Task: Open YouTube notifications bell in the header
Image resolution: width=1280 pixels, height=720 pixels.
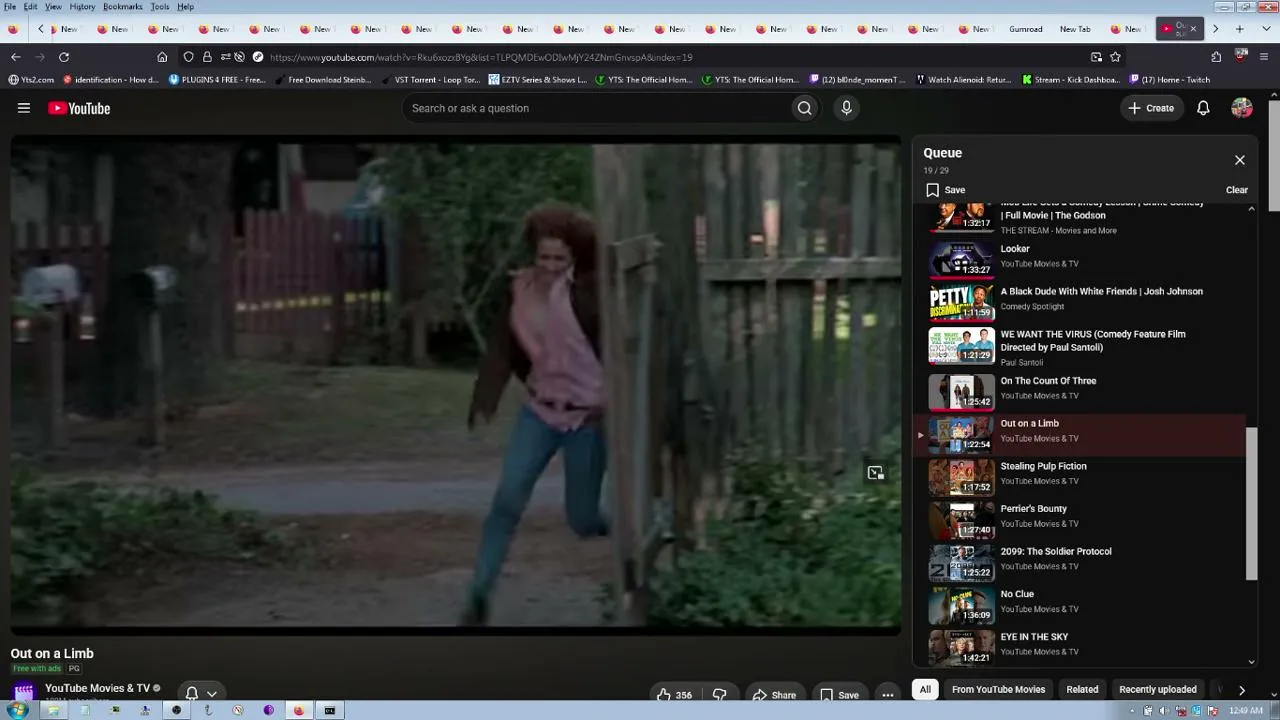Action: [x=1203, y=108]
